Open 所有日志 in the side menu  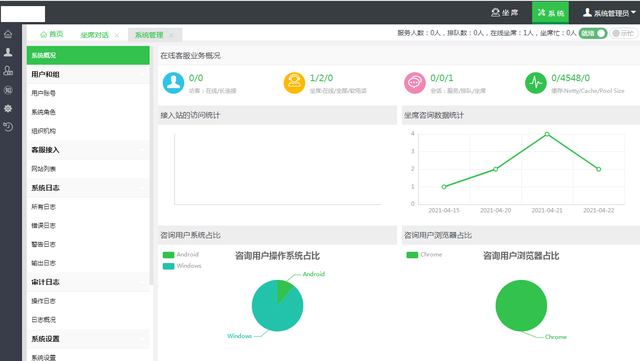[88, 207]
